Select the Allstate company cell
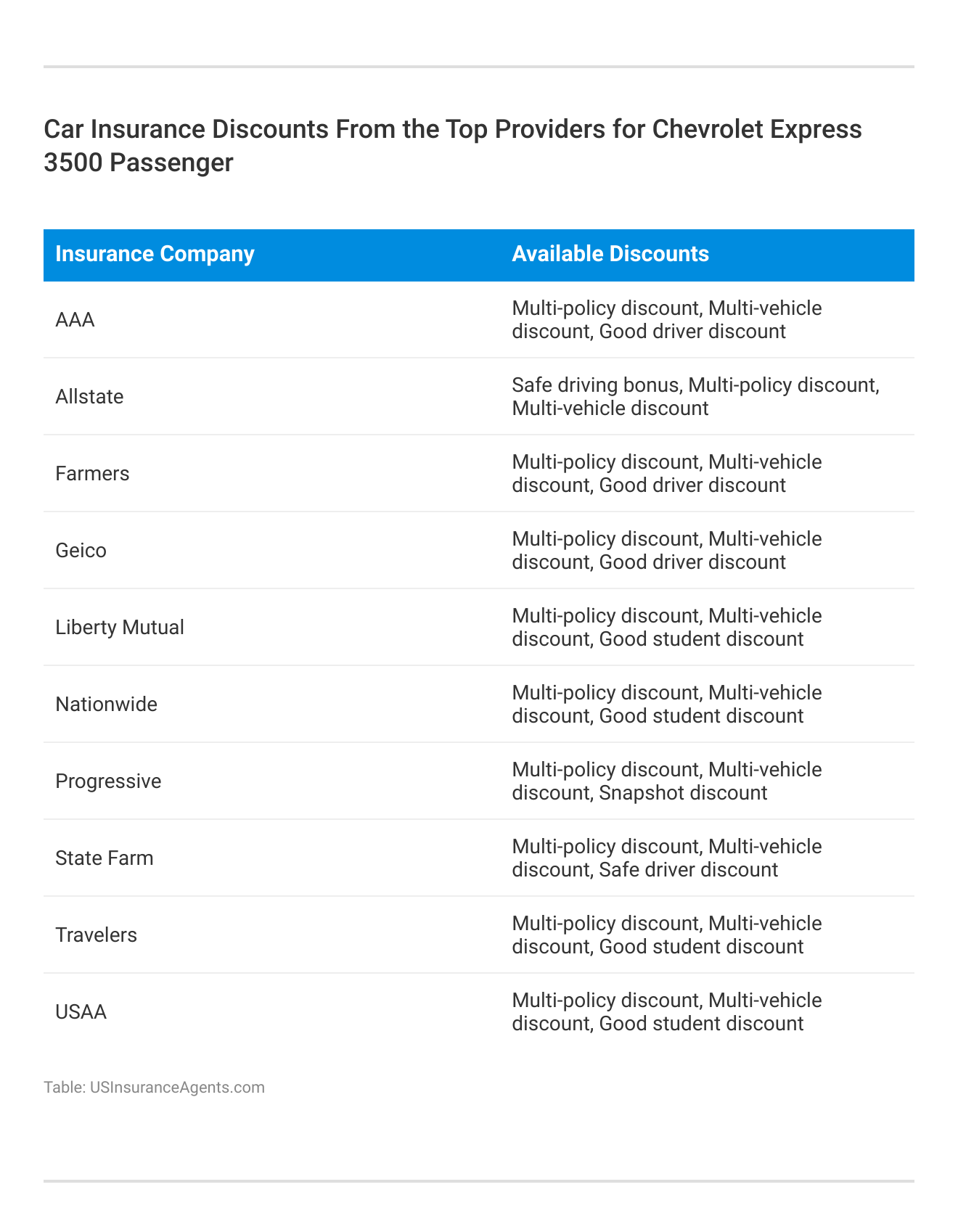This screenshot has width=958, height=1232. 89,397
